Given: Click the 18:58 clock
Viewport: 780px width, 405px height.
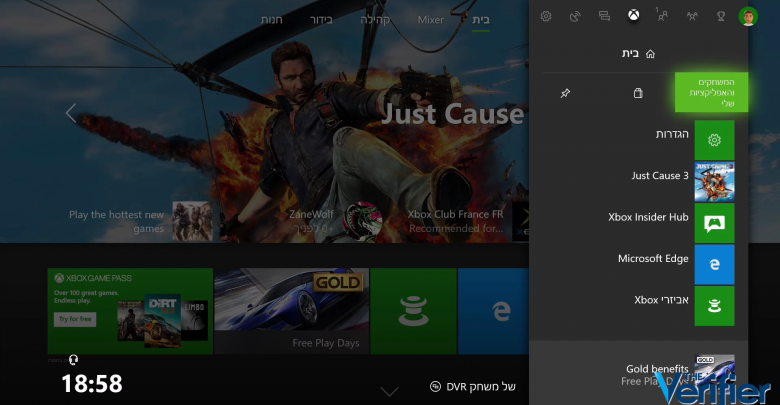Looking at the screenshot, I should [x=92, y=384].
